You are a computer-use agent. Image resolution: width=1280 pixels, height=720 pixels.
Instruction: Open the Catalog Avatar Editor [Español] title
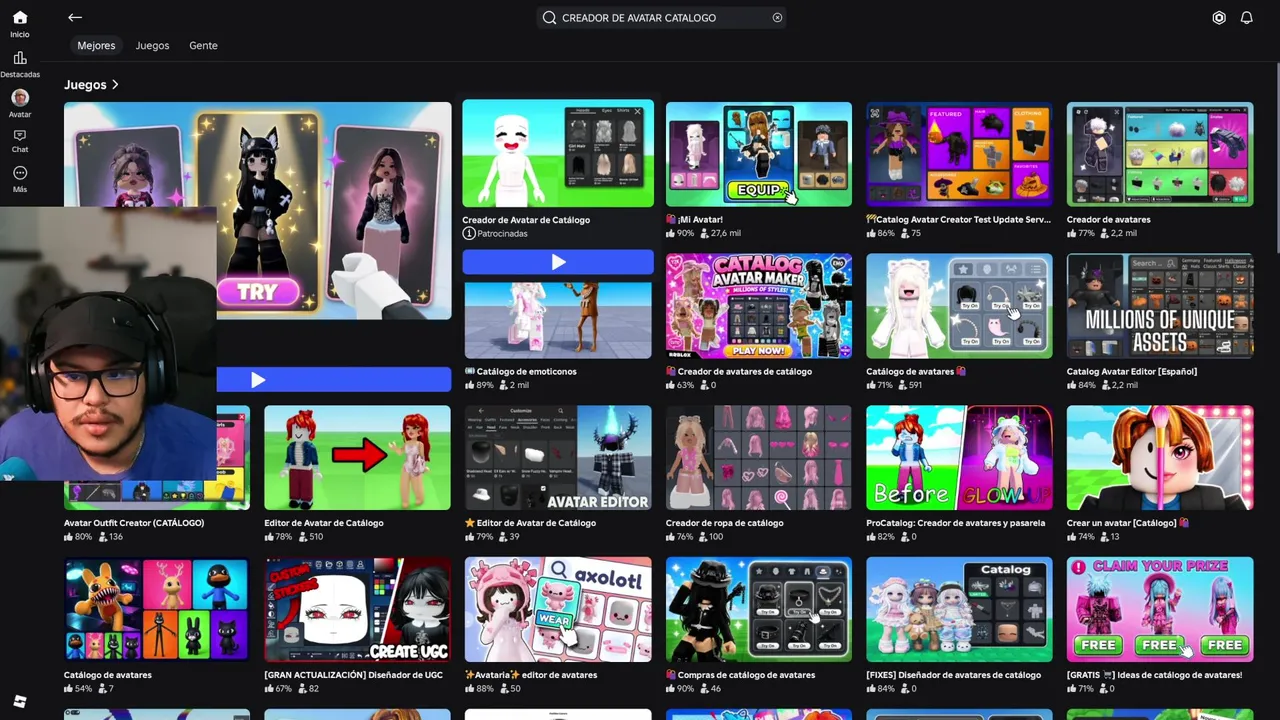[x=1132, y=371]
